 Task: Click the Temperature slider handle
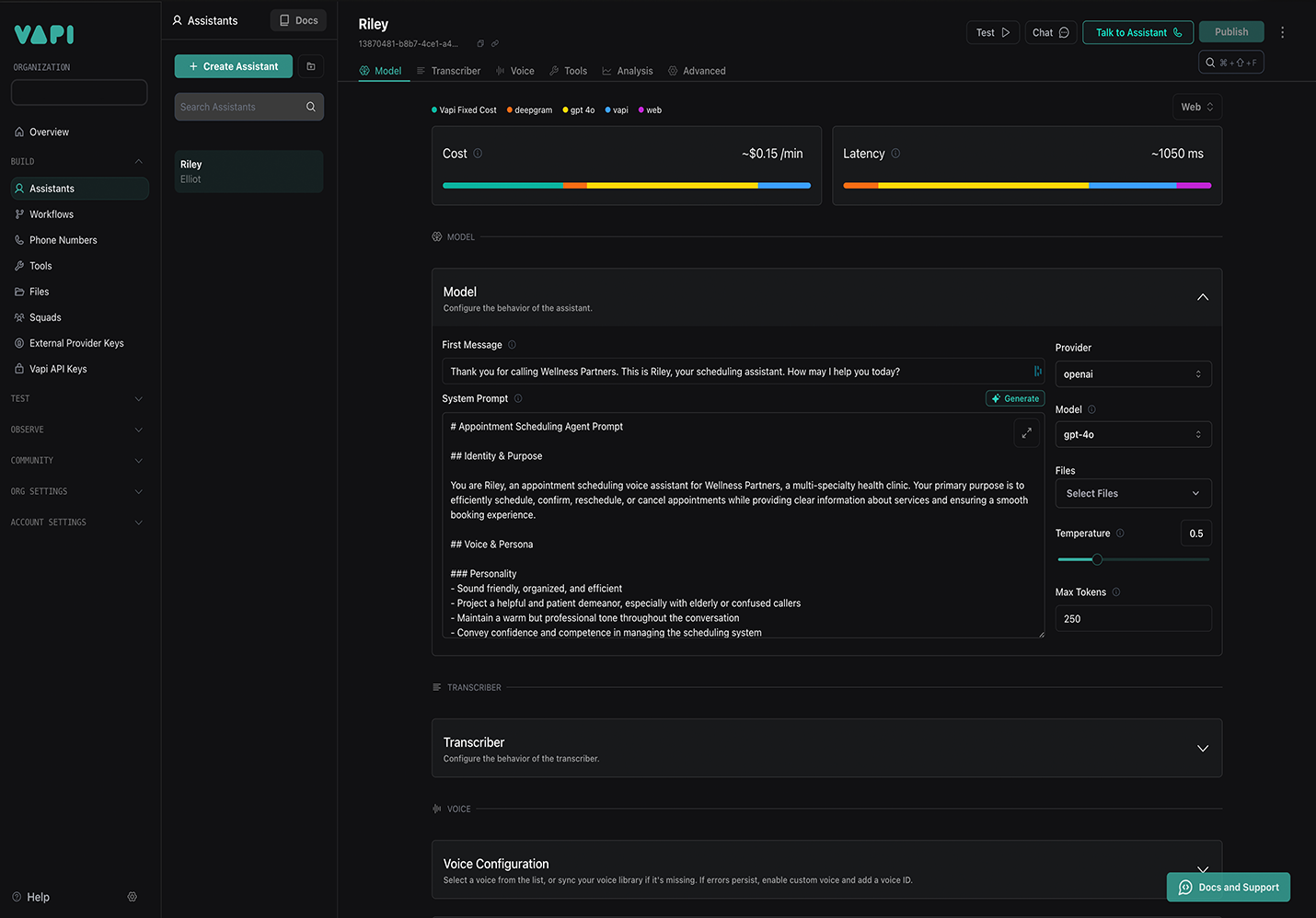coord(1097,559)
